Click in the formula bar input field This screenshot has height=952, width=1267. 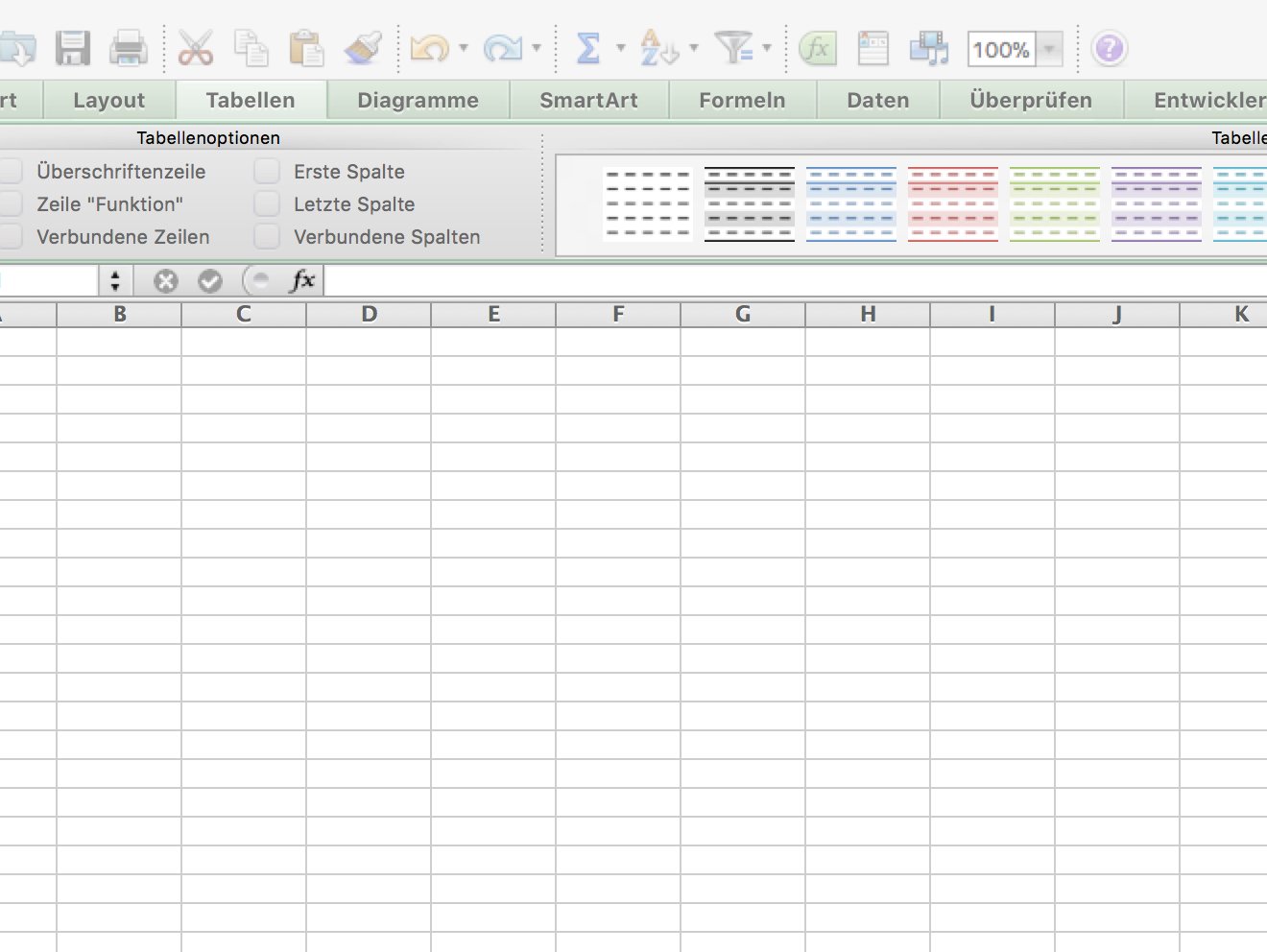(x=795, y=281)
